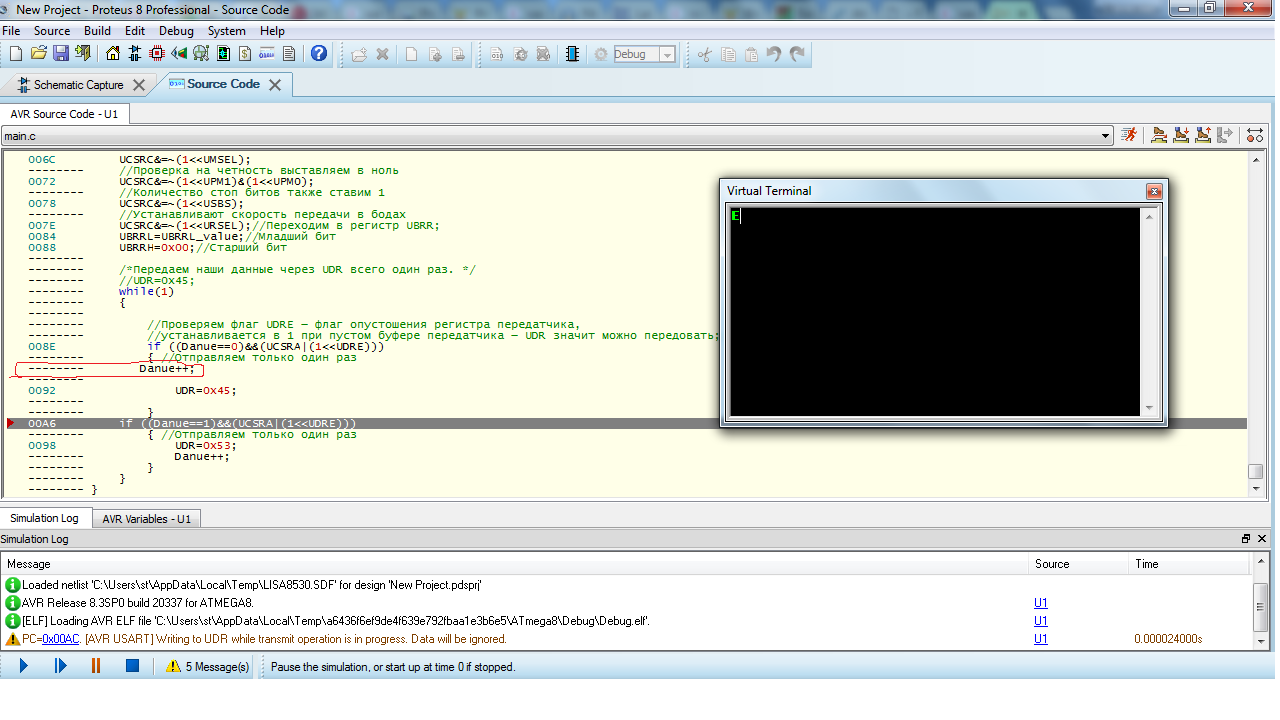
Task: Open the U1 link for ELF loading message
Action: [x=1041, y=621]
